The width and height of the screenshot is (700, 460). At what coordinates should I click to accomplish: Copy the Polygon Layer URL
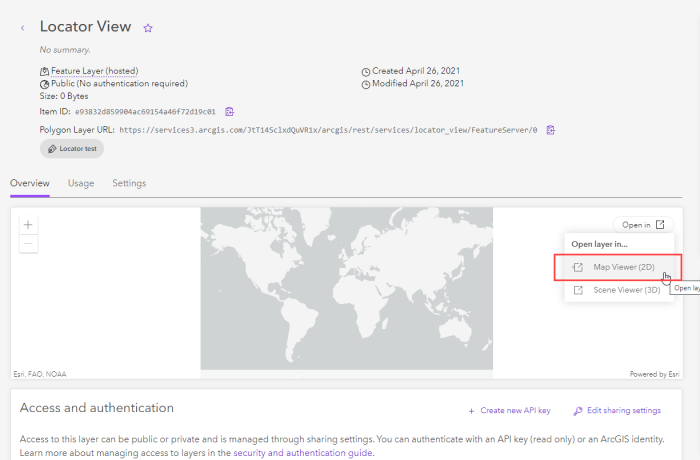click(550, 130)
